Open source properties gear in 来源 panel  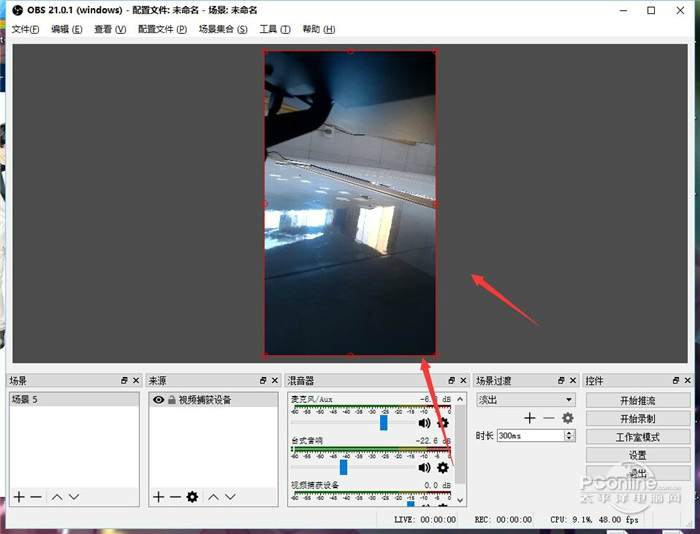pos(192,496)
